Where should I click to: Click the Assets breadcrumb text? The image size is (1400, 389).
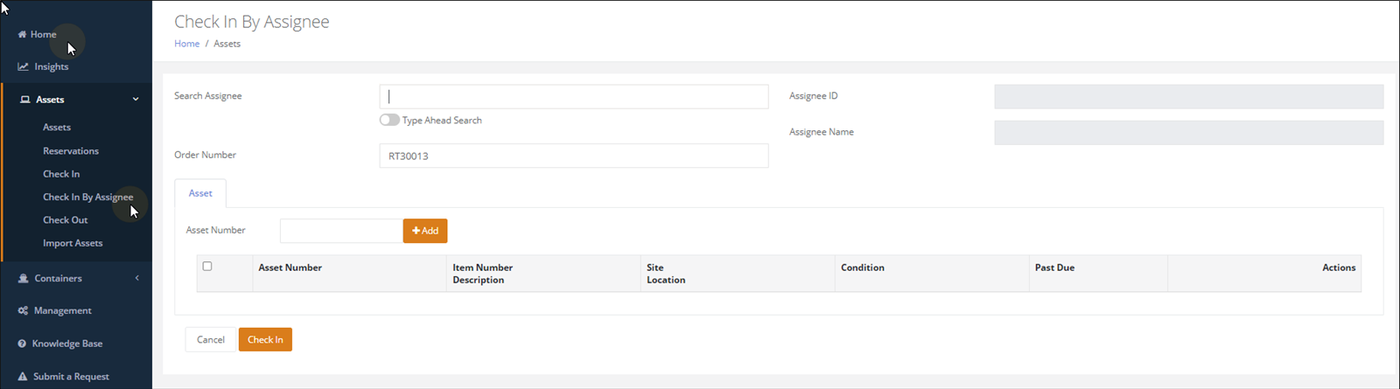pyautogui.click(x=227, y=44)
